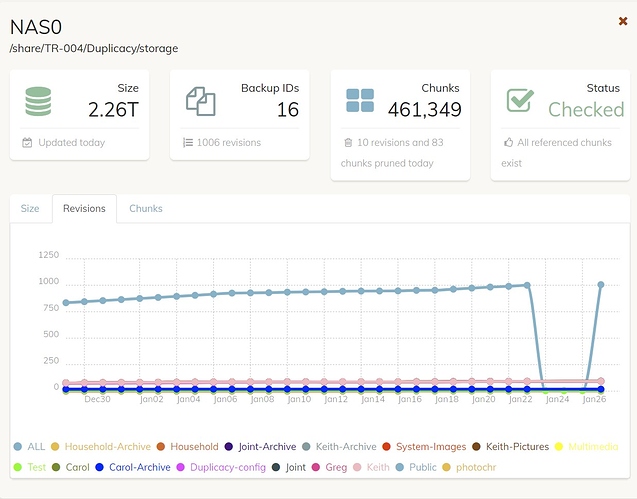Toggle the Carol legend entry
This screenshot has width=637, height=499.
click(x=71, y=467)
